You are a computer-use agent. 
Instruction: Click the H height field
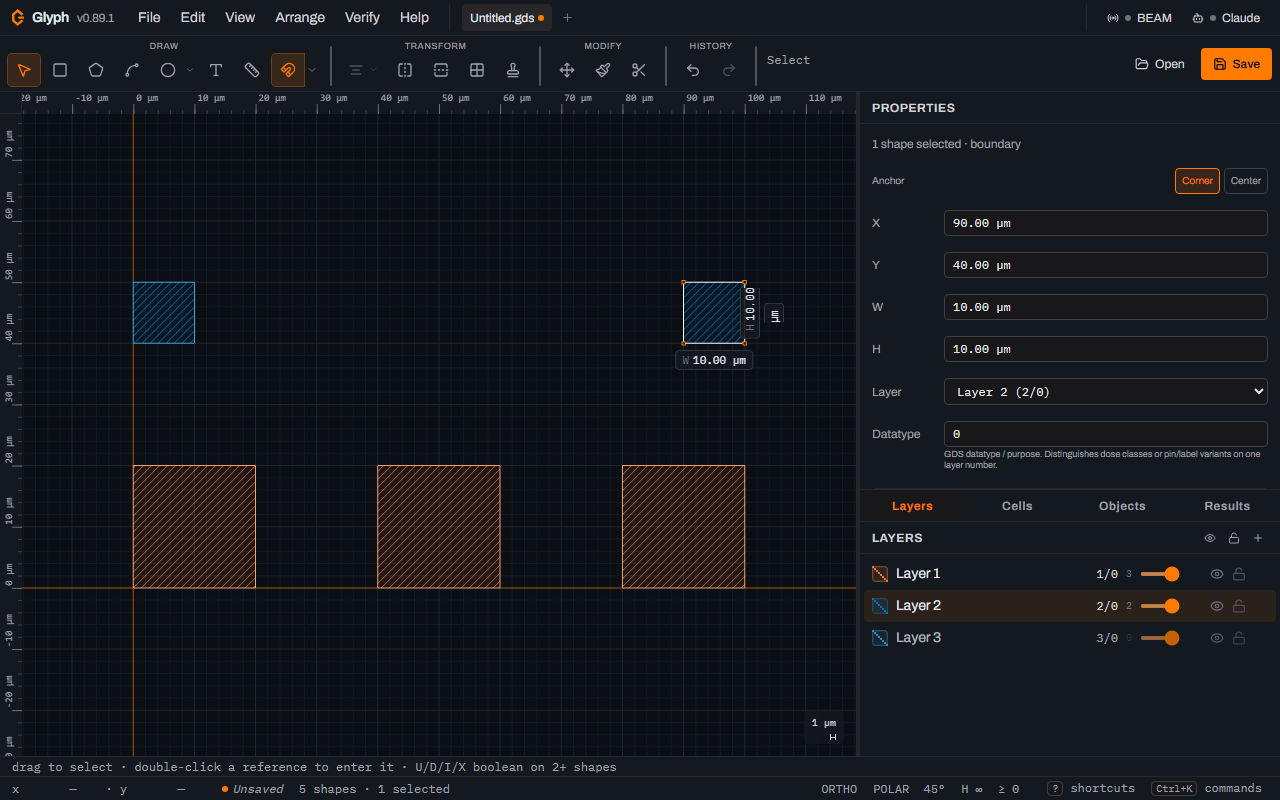pyautogui.click(x=1106, y=349)
